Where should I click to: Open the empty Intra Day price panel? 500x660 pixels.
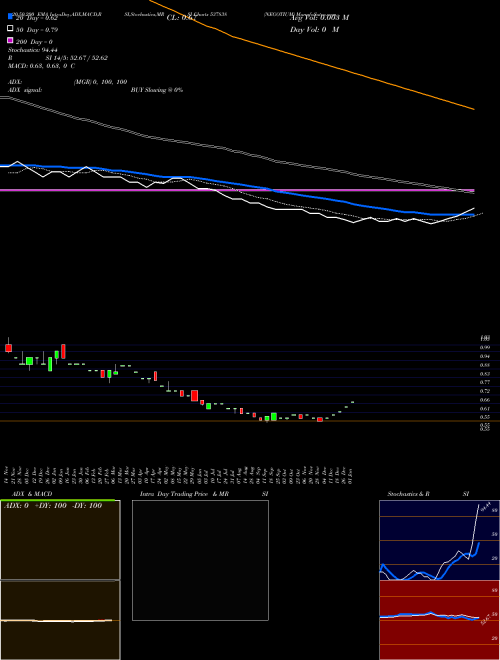[x=200, y=560]
